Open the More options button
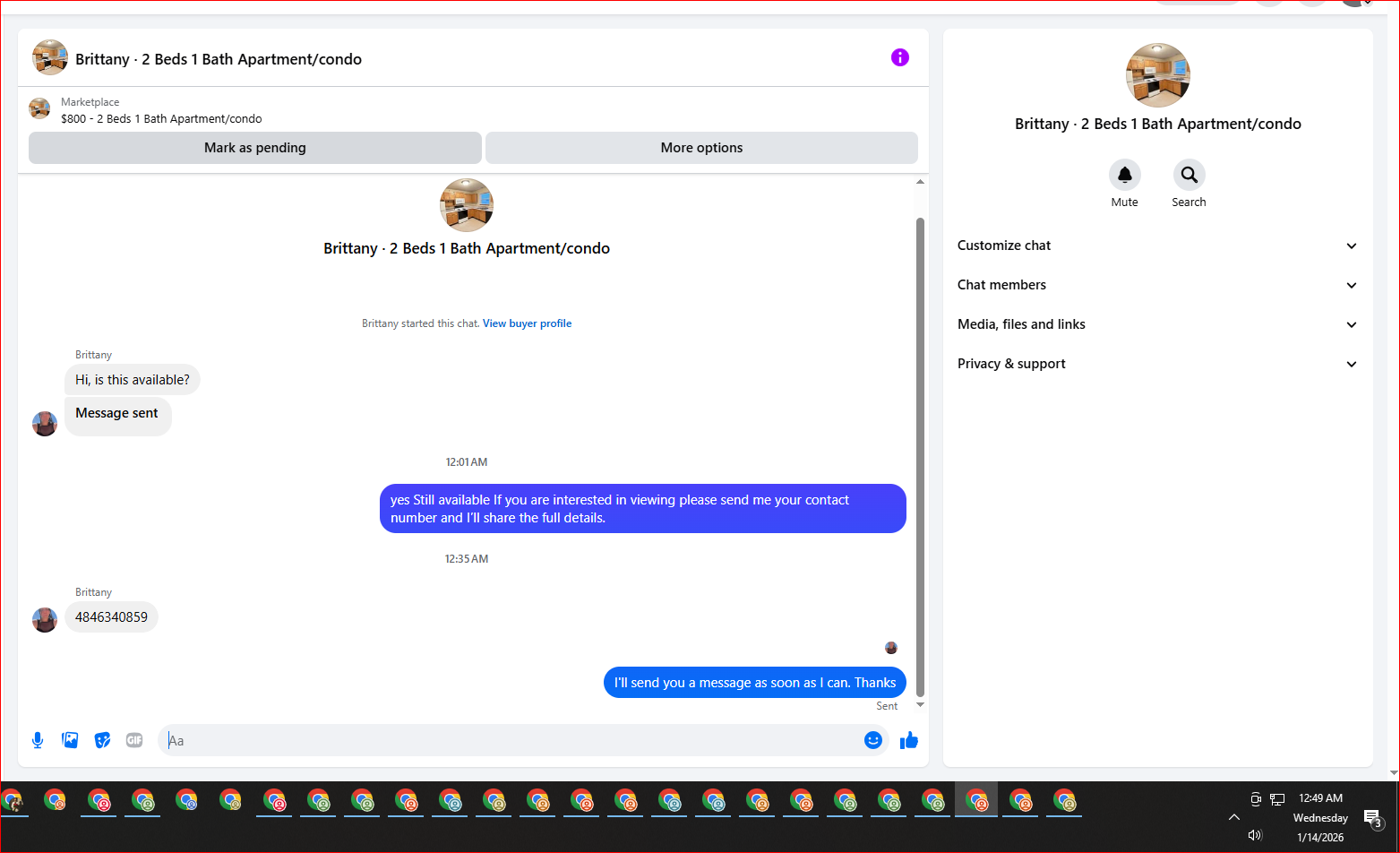The image size is (1400, 853). tap(701, 148)
